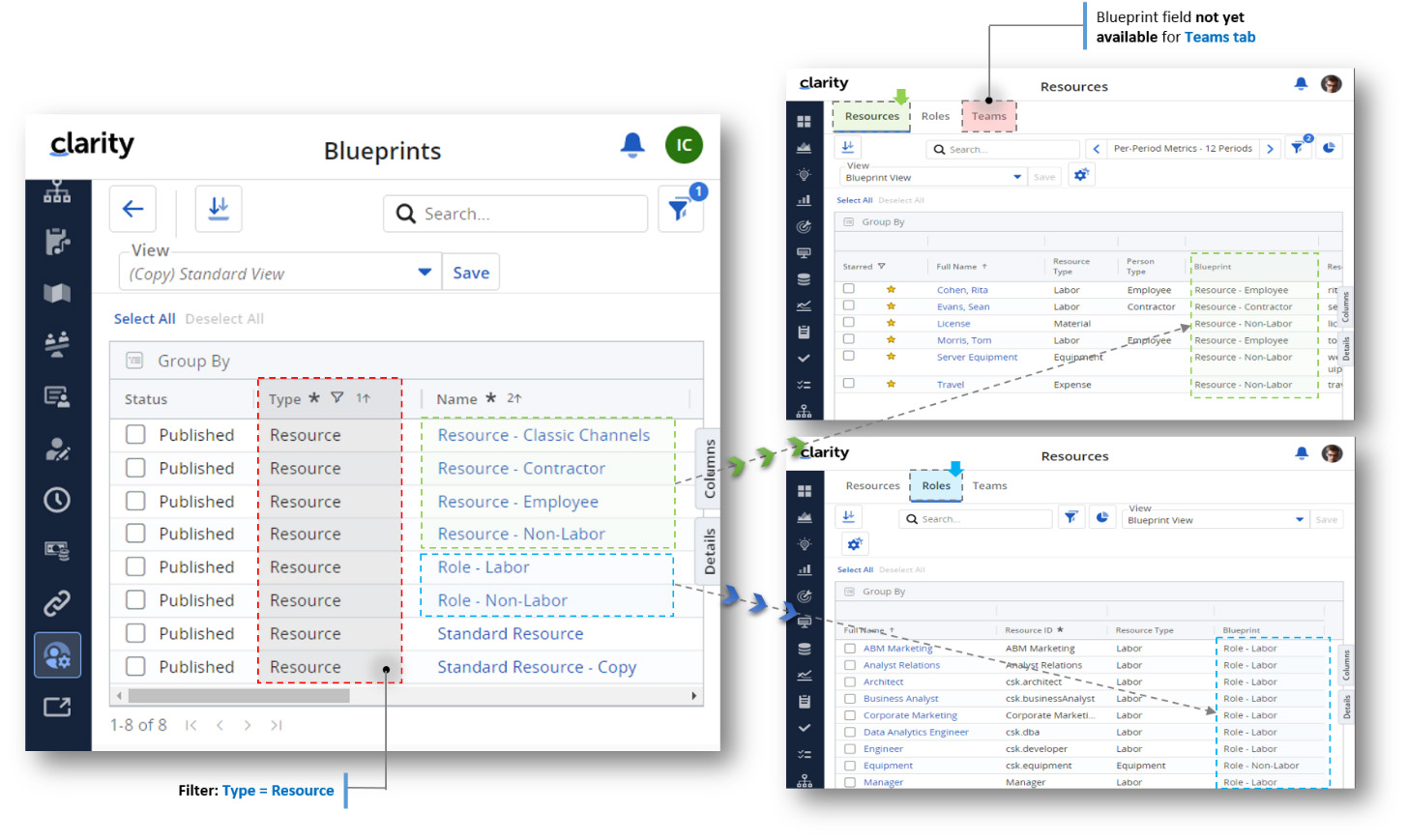Click the notification bell in Roles tab window

(x=1302, y=453)
